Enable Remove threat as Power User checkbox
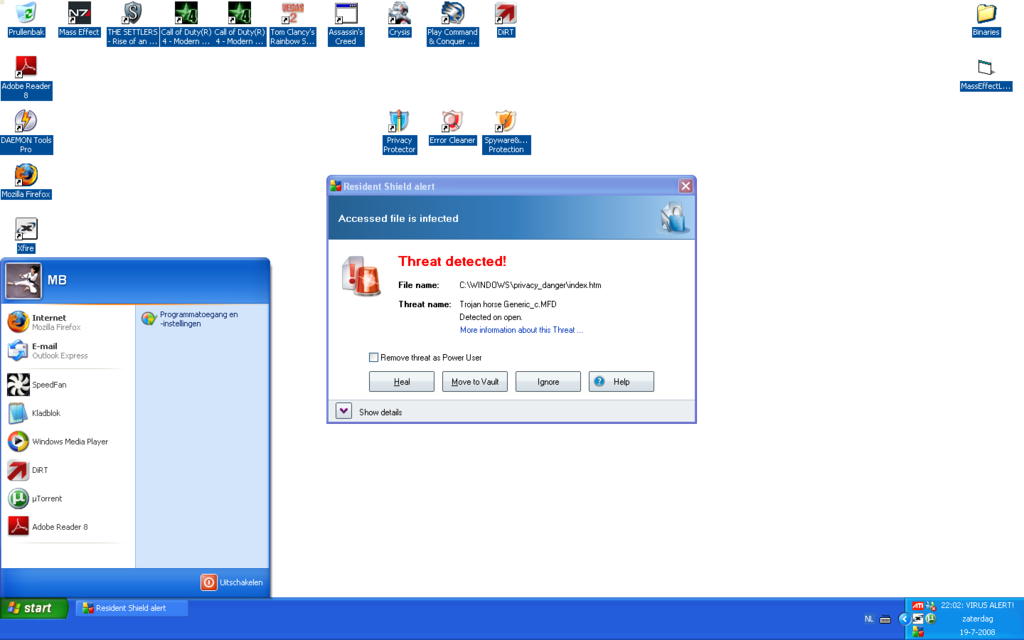The height and width of the screenshot is (640, 1024). pyautogui.click(x=374, y=357)
